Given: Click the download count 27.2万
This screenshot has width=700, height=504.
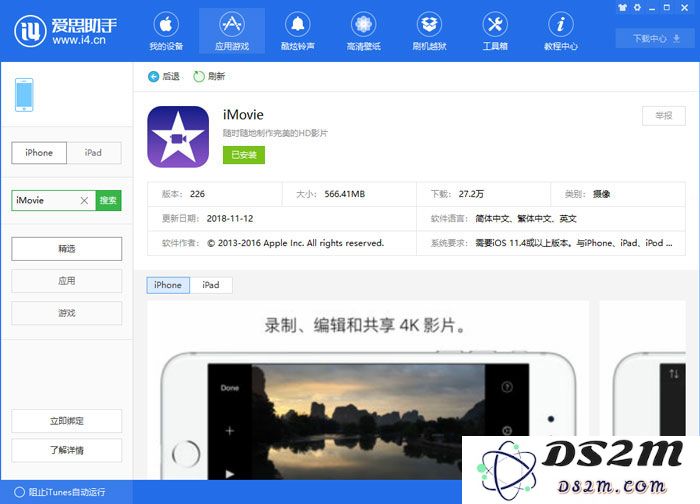Looking at the screenshot, I should 471,194.
